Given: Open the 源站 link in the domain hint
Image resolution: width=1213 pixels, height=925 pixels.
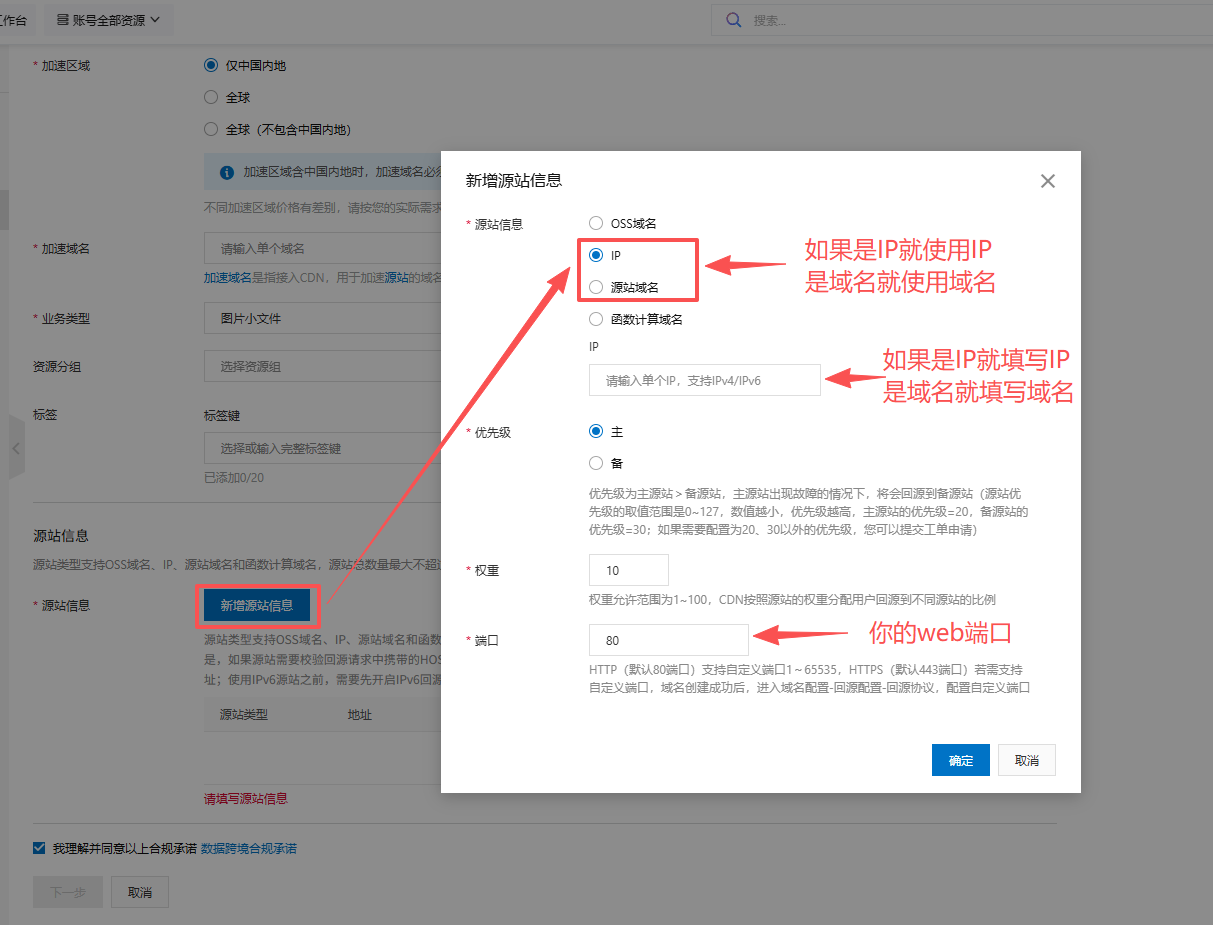Looking at the screenshot, I should 397,277.
